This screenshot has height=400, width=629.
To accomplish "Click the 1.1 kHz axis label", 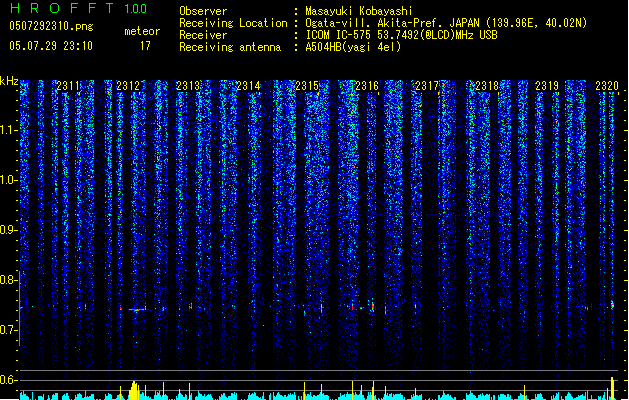I will coord(8,130).
